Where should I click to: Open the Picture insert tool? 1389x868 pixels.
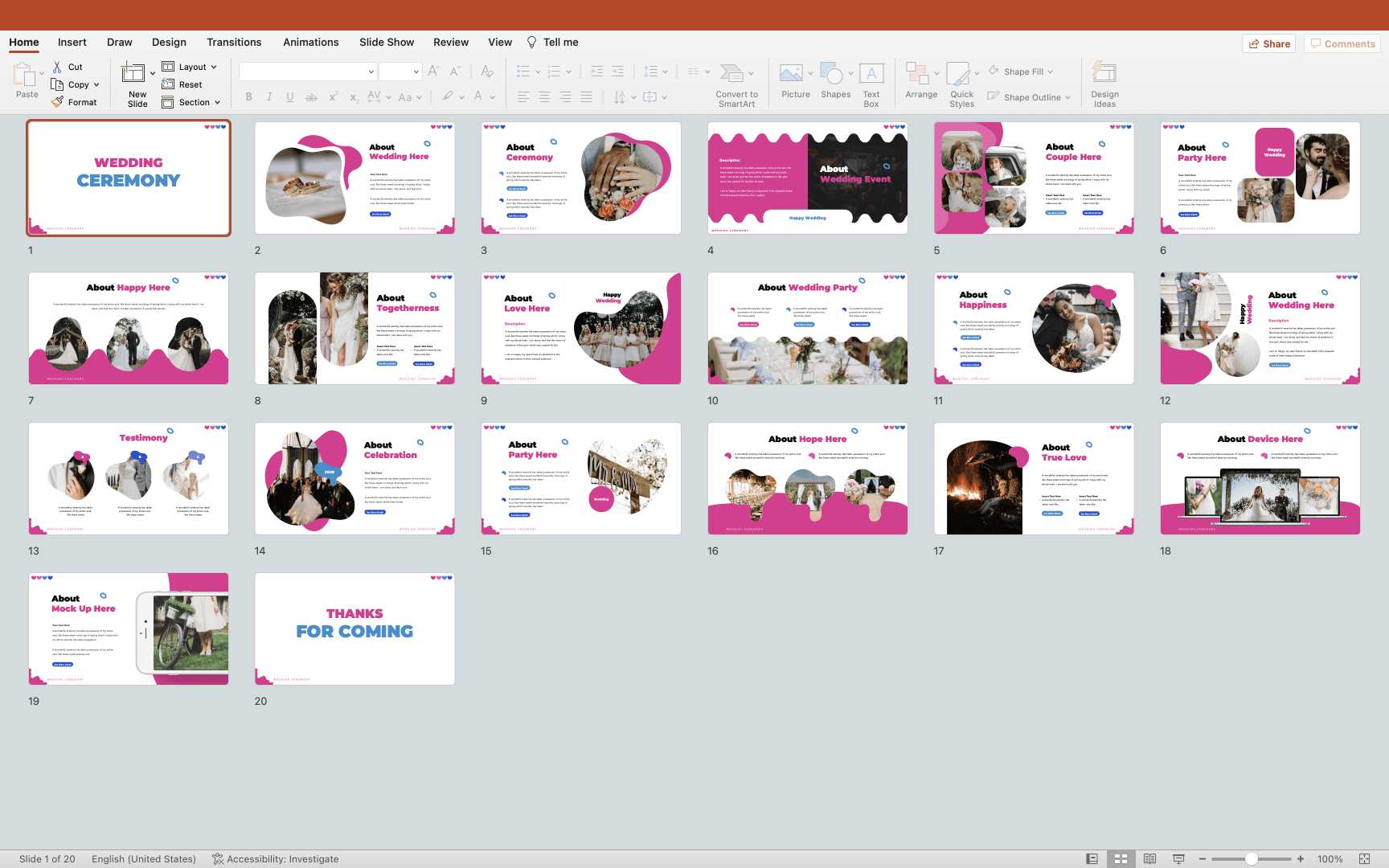click(792, 75)
